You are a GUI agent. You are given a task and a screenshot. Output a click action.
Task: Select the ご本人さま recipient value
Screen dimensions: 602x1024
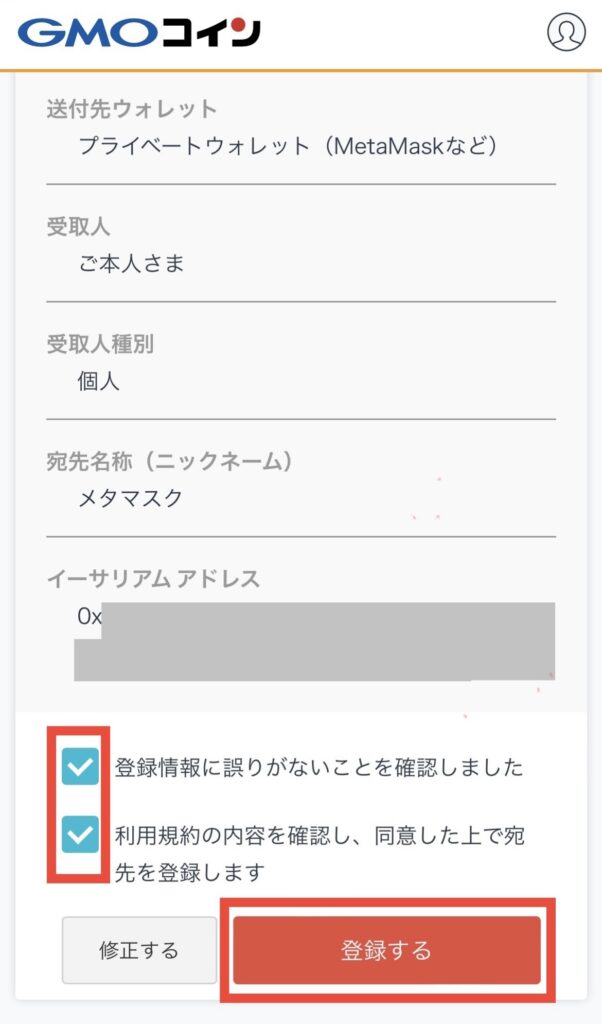[131, 264]
